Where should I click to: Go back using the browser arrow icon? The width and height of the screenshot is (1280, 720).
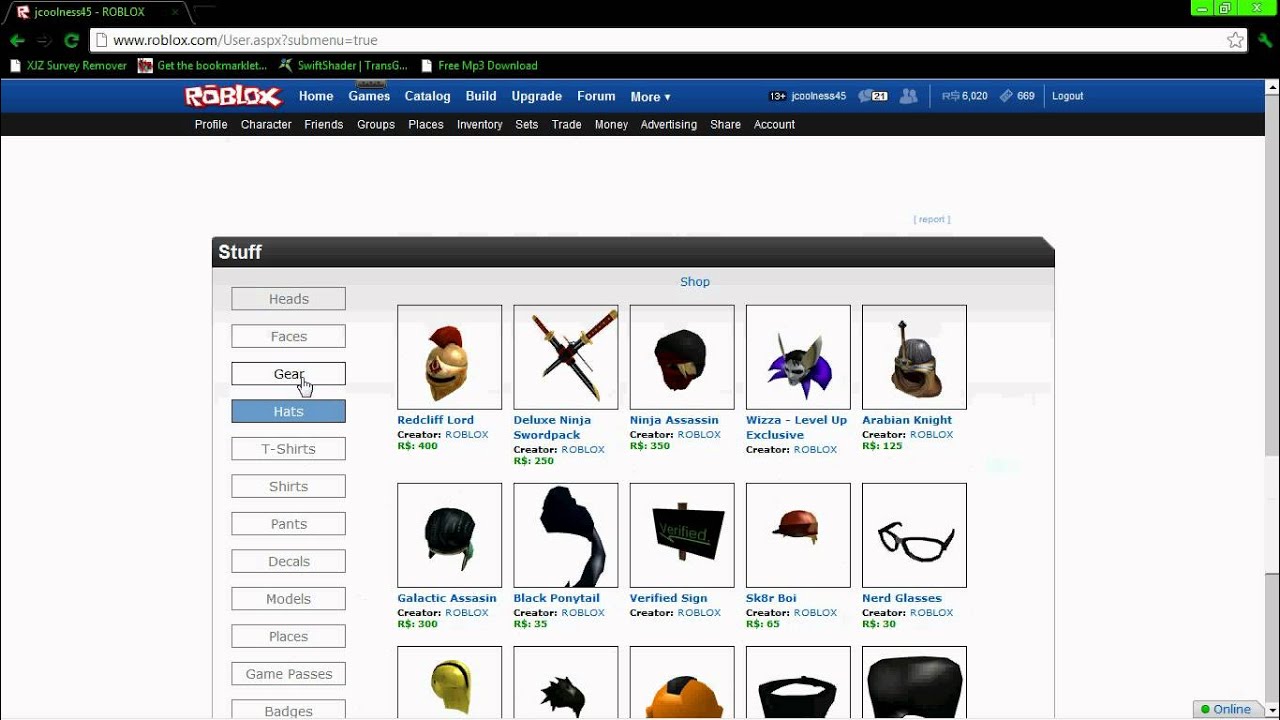(x=18, y=40)
